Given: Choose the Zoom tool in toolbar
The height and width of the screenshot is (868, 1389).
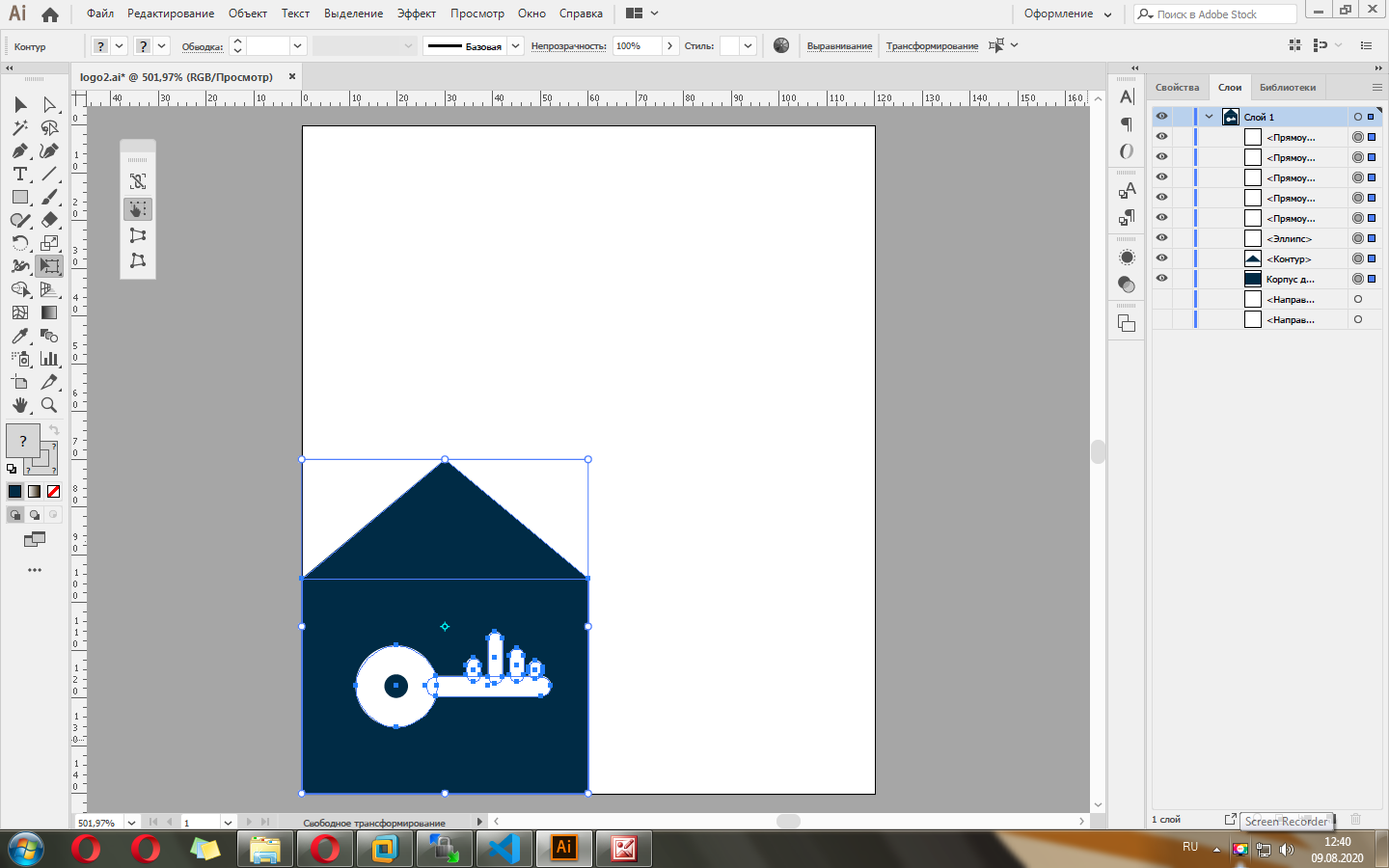Looking at the screenshot, I should 49,405.
